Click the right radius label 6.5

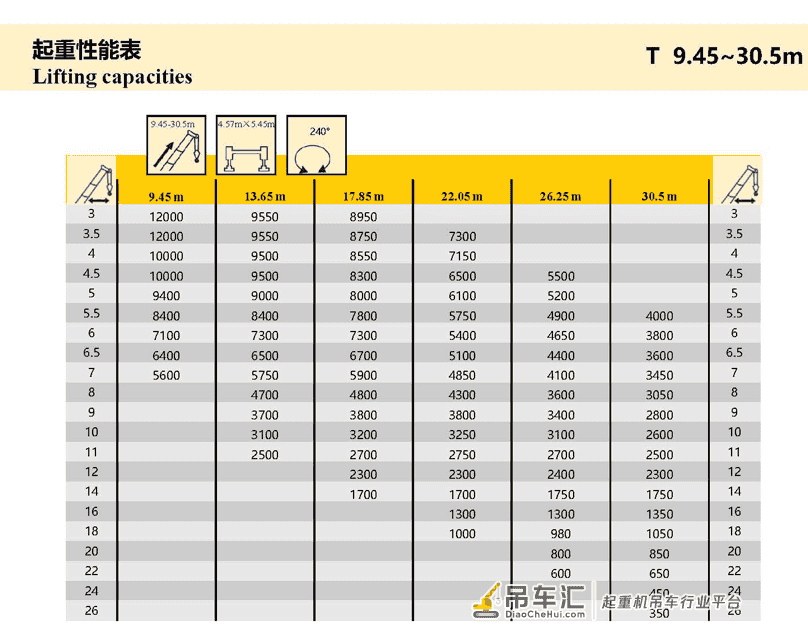pyautogui.click(x=734, y=352)
